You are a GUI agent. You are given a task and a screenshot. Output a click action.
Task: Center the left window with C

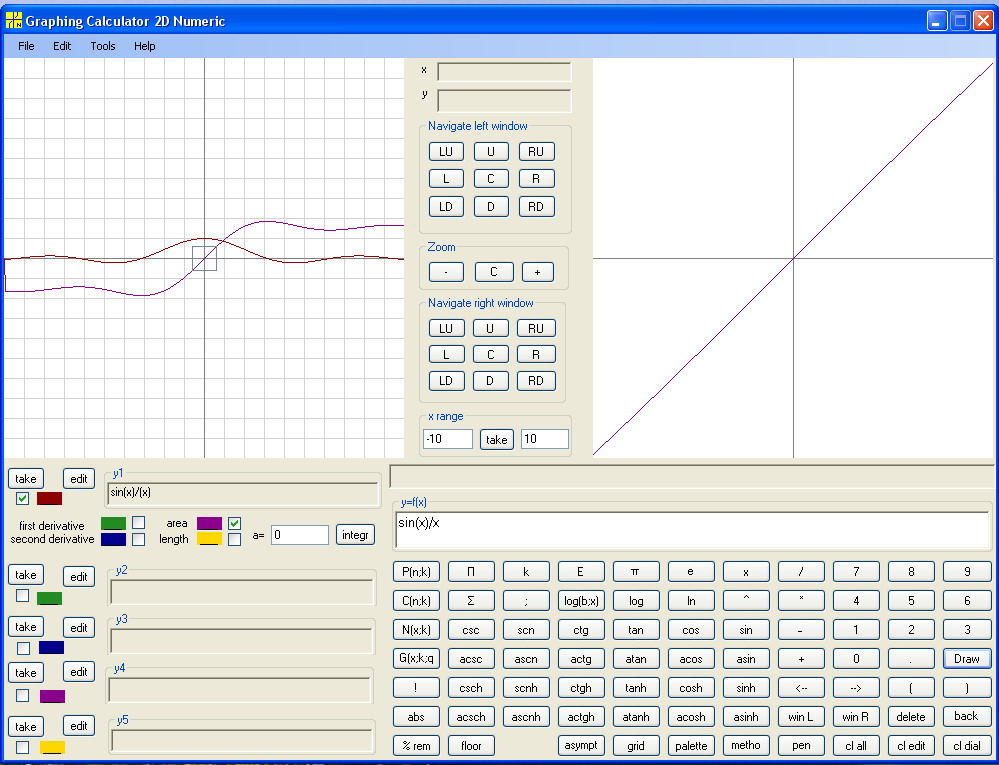point(491,178)
